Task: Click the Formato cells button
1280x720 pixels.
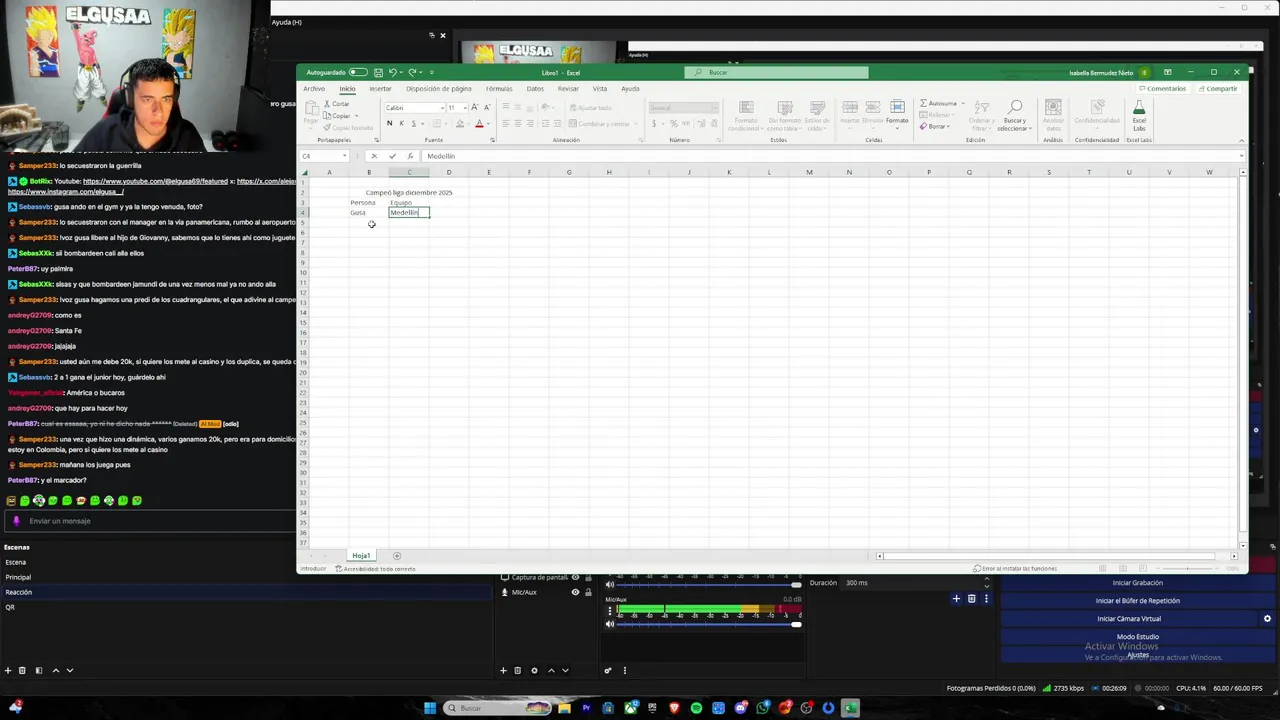Action: click(x=897, y=112)
